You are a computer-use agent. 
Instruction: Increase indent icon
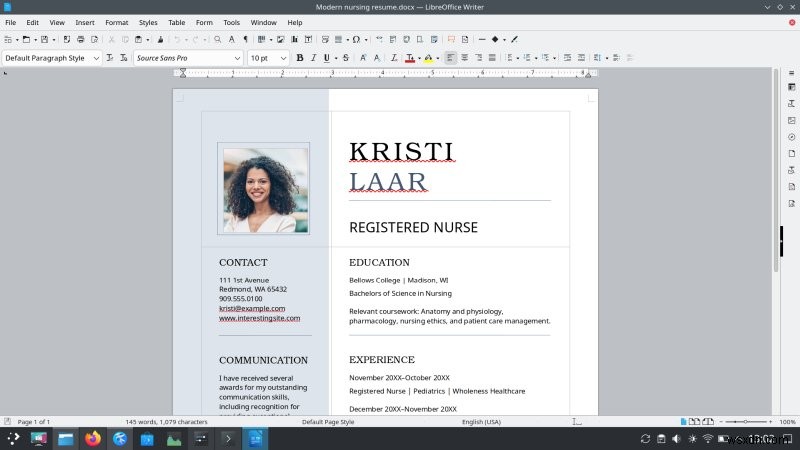coord(567,58)
